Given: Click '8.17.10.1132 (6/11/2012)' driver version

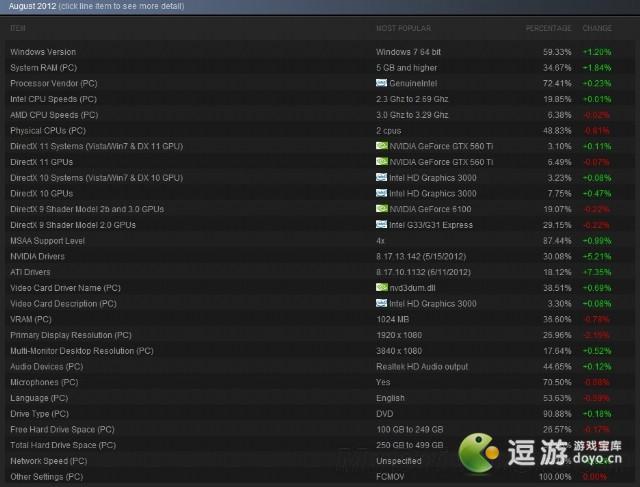Looking at the screenshot, I should tap(423, 272).
